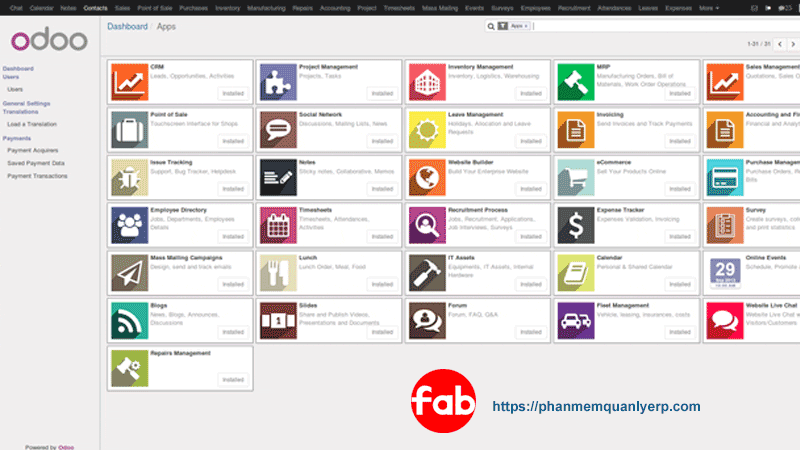
Task: Click the Dashboard breadcrumb link
Action: tap(127, 27)
